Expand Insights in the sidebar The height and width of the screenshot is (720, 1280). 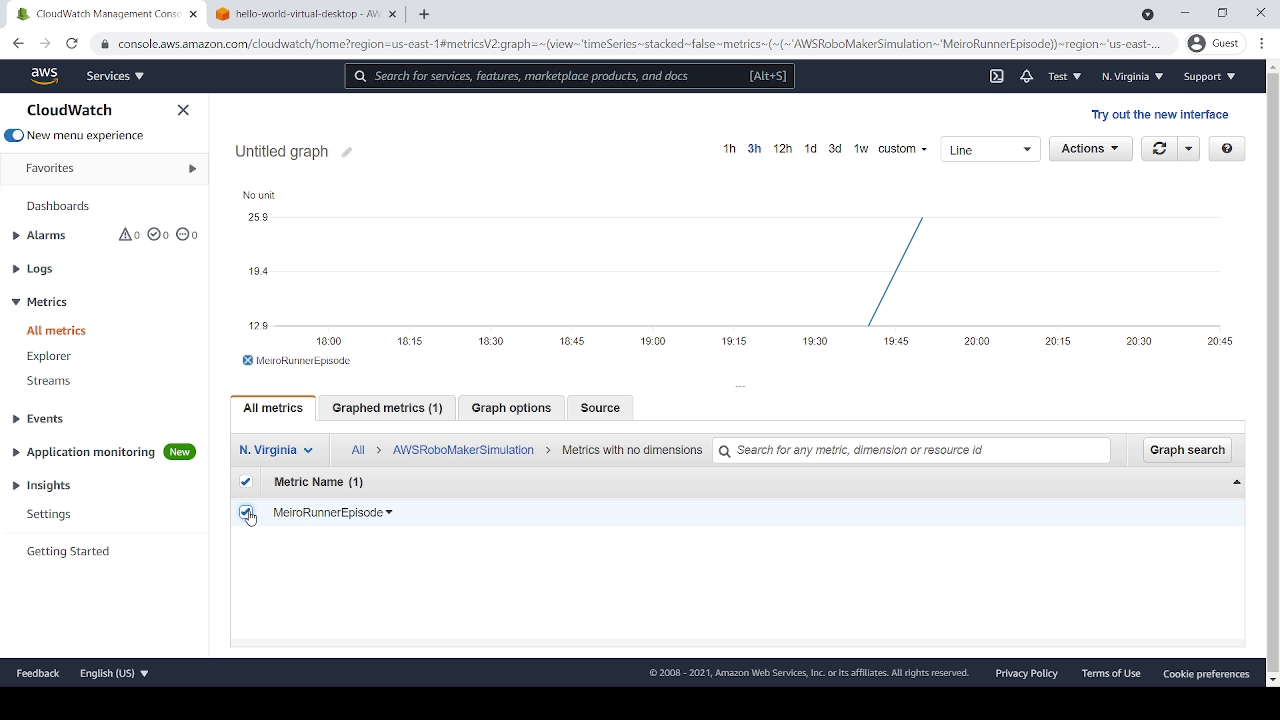pos(16,485)
